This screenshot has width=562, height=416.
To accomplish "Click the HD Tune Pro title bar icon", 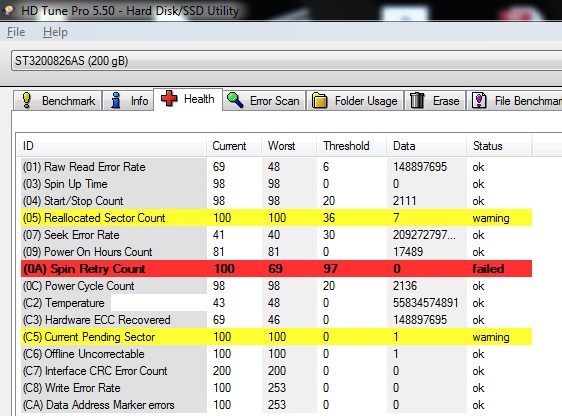I will click(x=9, y=10).
